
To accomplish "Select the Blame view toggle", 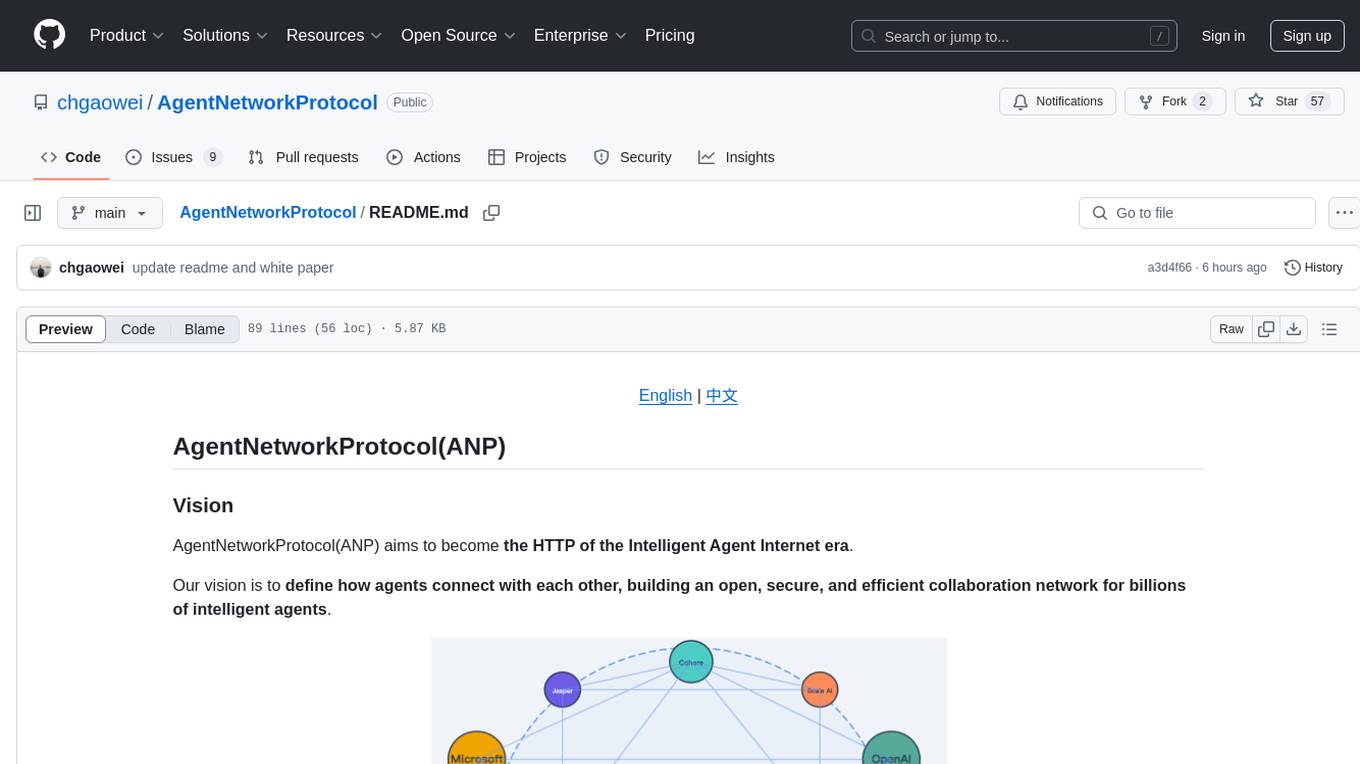I will point(205,329).
